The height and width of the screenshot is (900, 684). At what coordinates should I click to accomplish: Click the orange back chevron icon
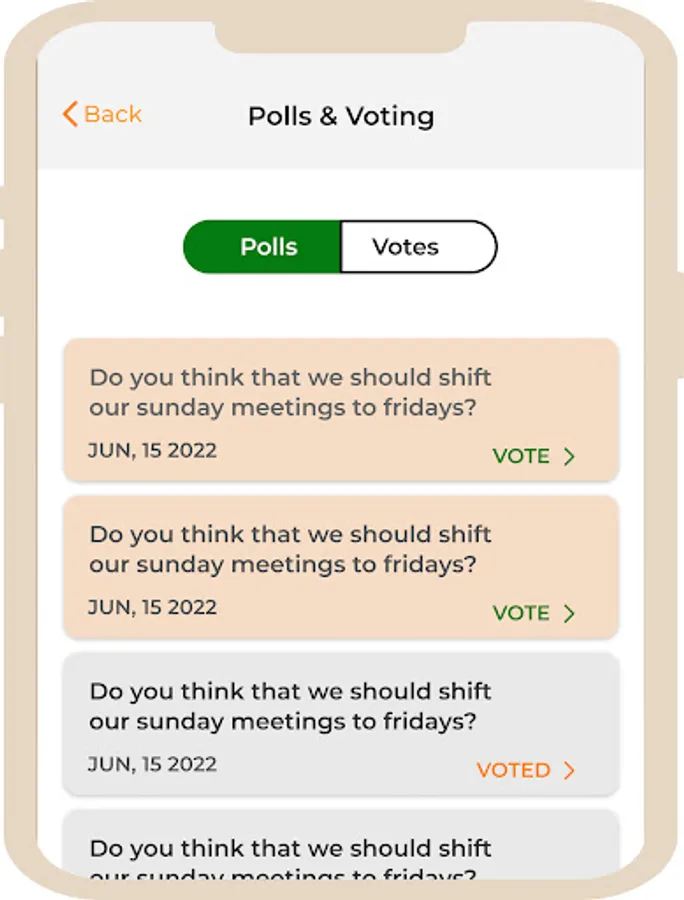tap(69, 114)
